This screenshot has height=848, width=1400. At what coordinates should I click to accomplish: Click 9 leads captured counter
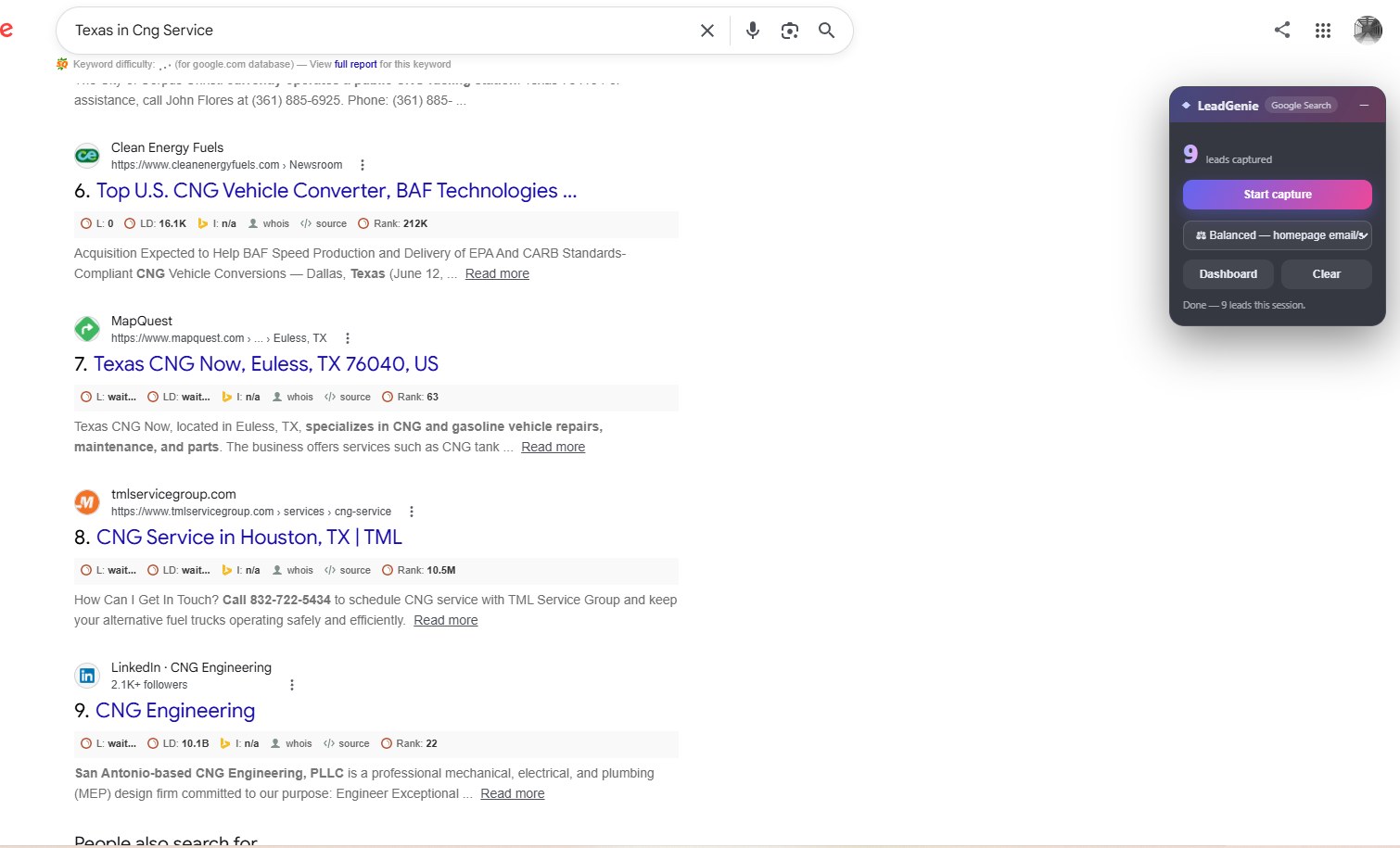[1228, 155]
